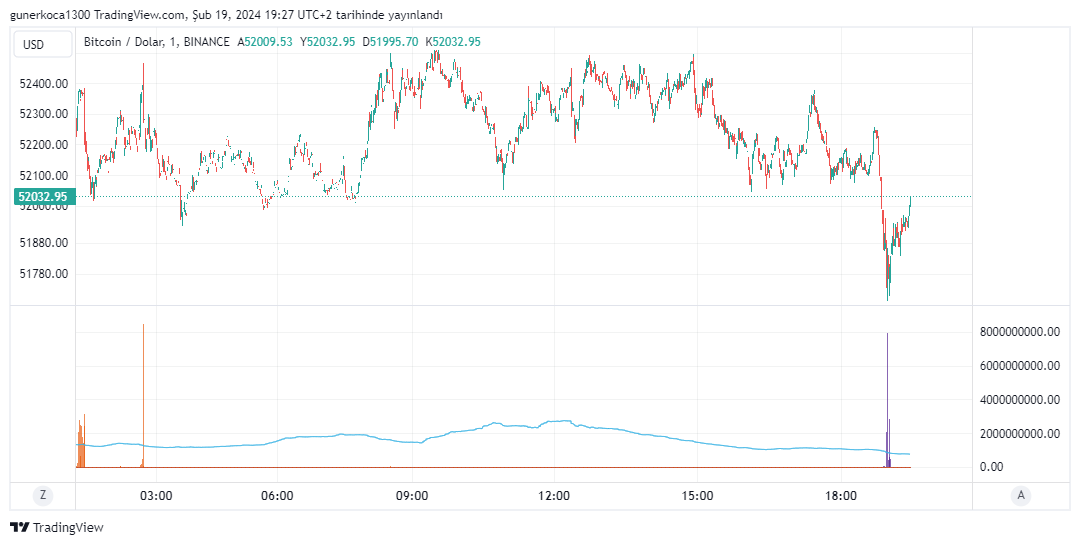Click the 03:00 time axis label
Image resolution: width=1080 pixels, height=545 pixels.
tap(157, 495)
